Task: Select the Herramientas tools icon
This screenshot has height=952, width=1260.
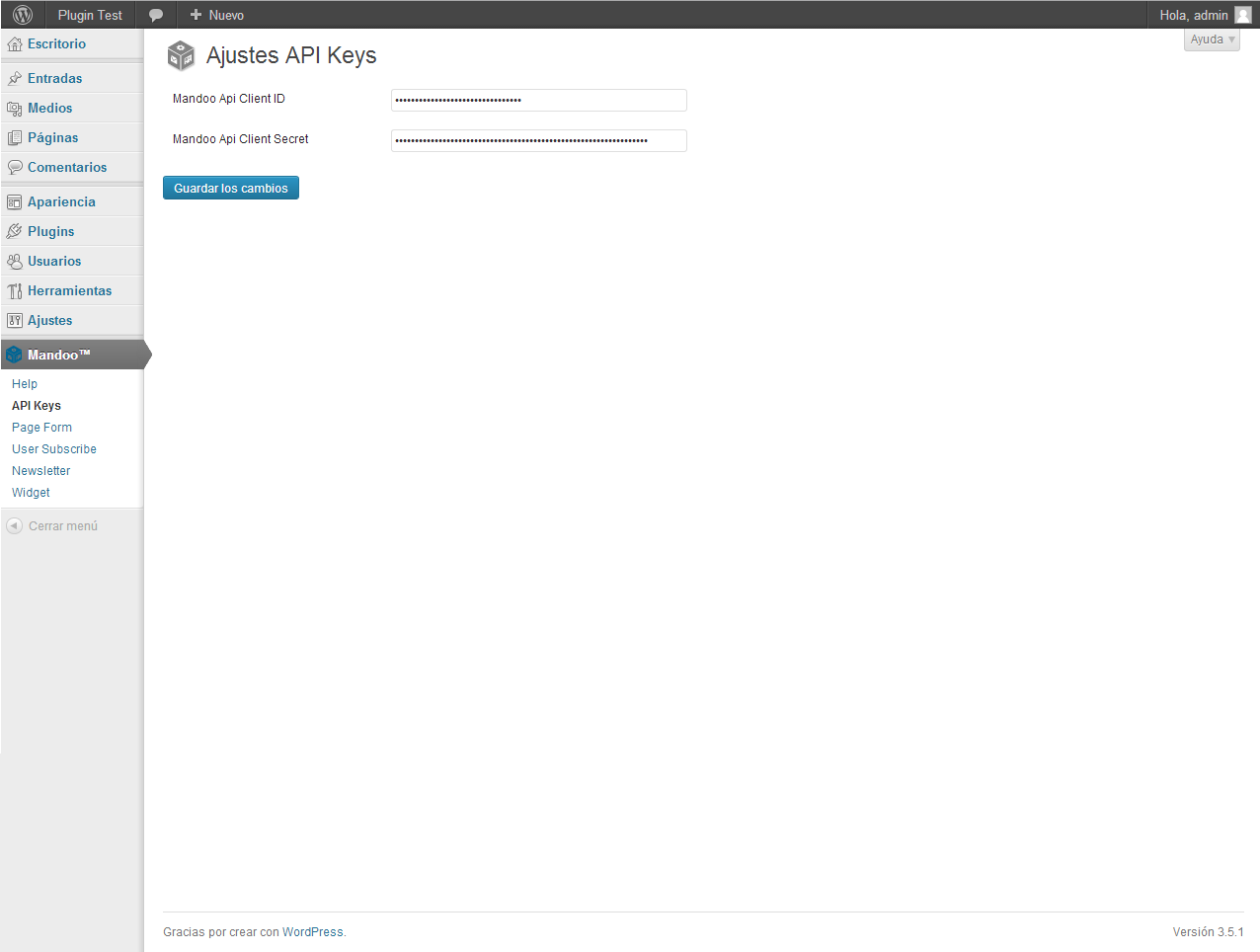Action: click(x=14, y=291)
